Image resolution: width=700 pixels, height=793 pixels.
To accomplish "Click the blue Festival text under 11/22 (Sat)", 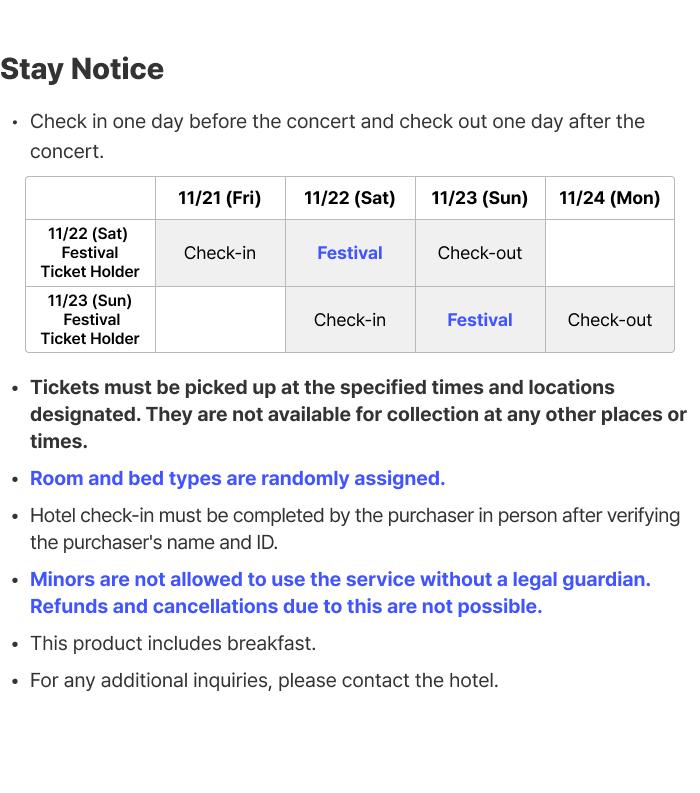I will [x=350, y=253].
